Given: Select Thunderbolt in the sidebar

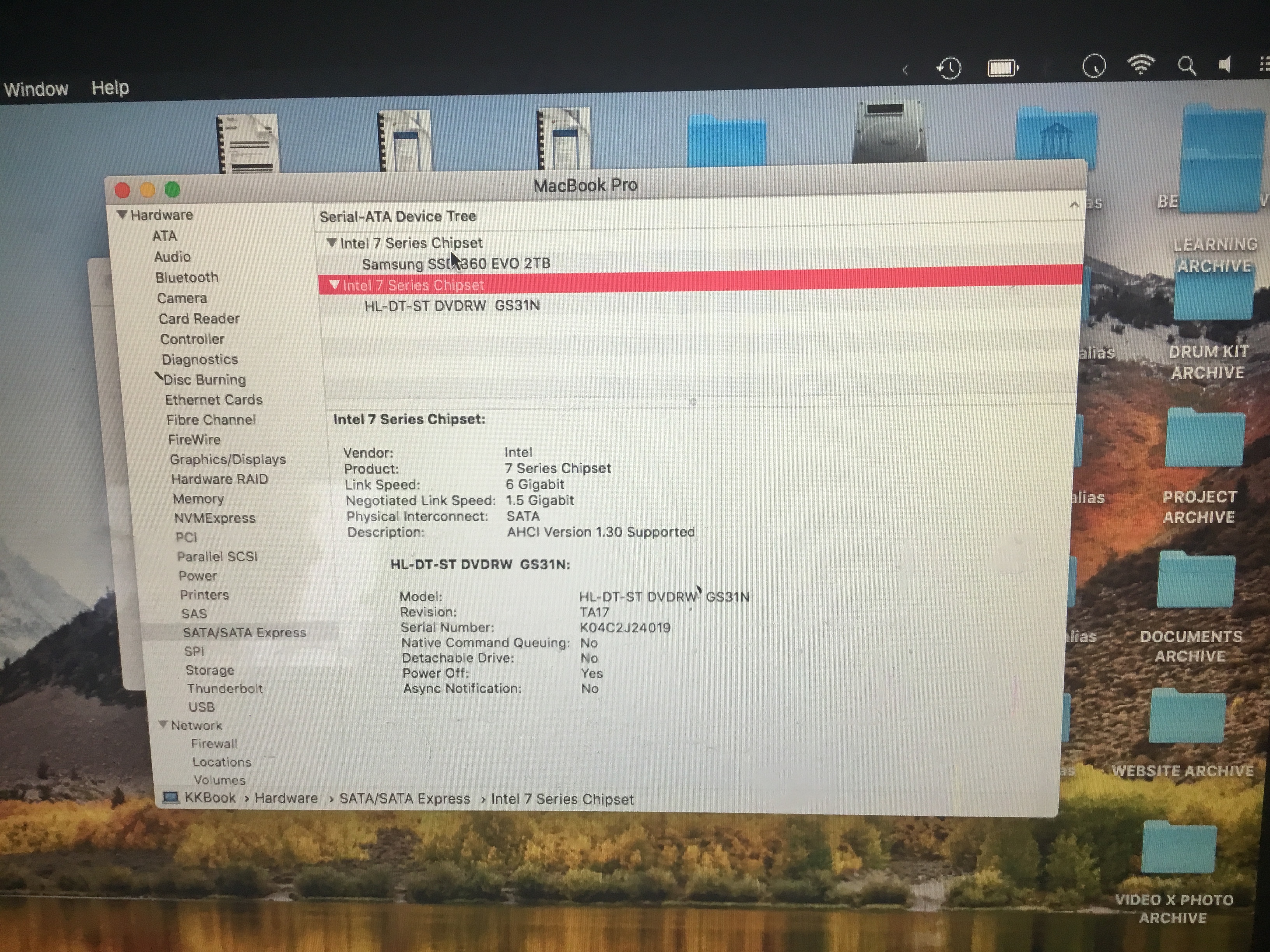Looking at the screenshot, I should click(x=225, y=689).
